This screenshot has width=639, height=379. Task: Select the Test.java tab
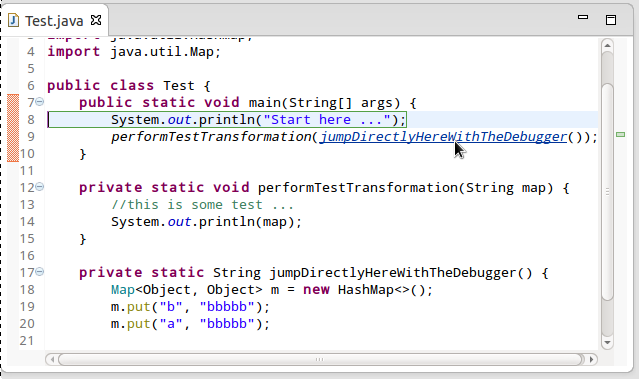tap(55, 21)
